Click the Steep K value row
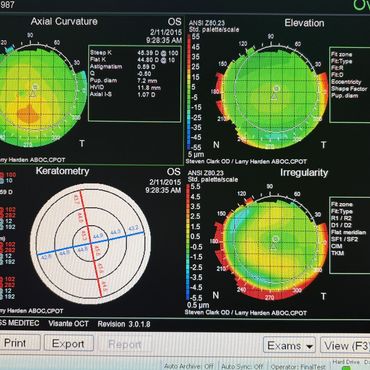The image size is (370, 370). click(134, 53)
